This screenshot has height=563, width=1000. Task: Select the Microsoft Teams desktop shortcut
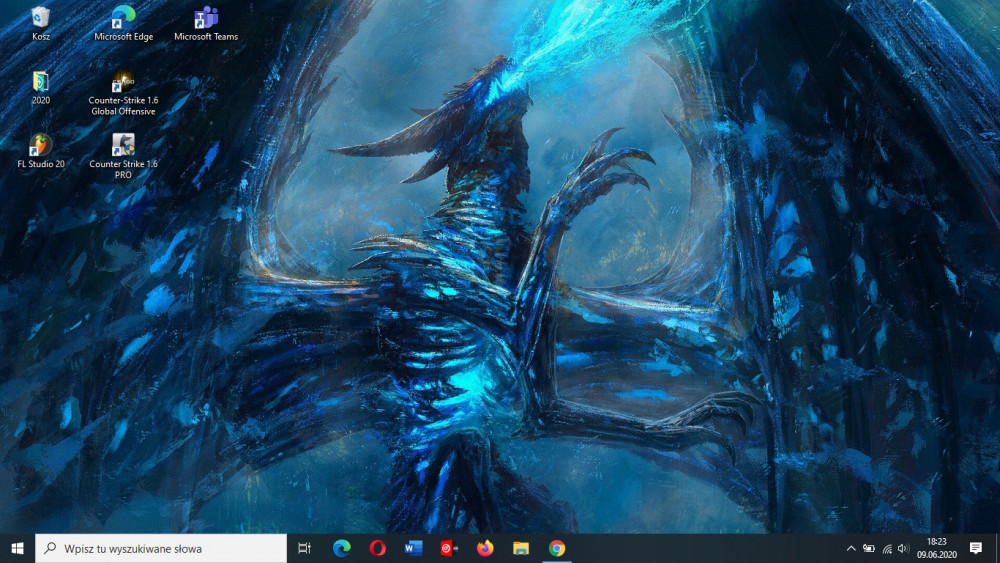click(x=206, y=24)
